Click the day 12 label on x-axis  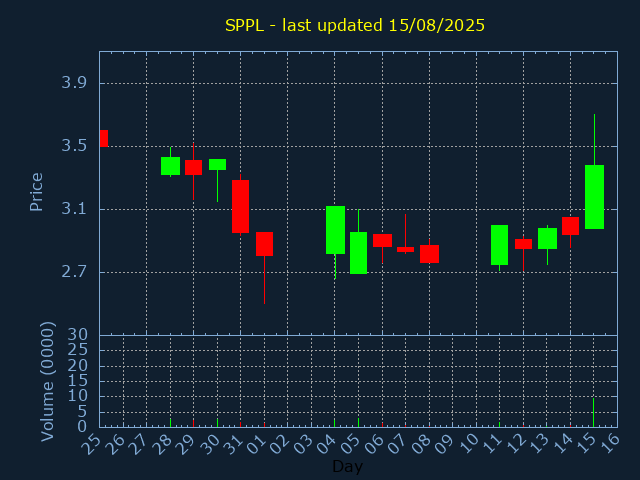pos(515,444)
